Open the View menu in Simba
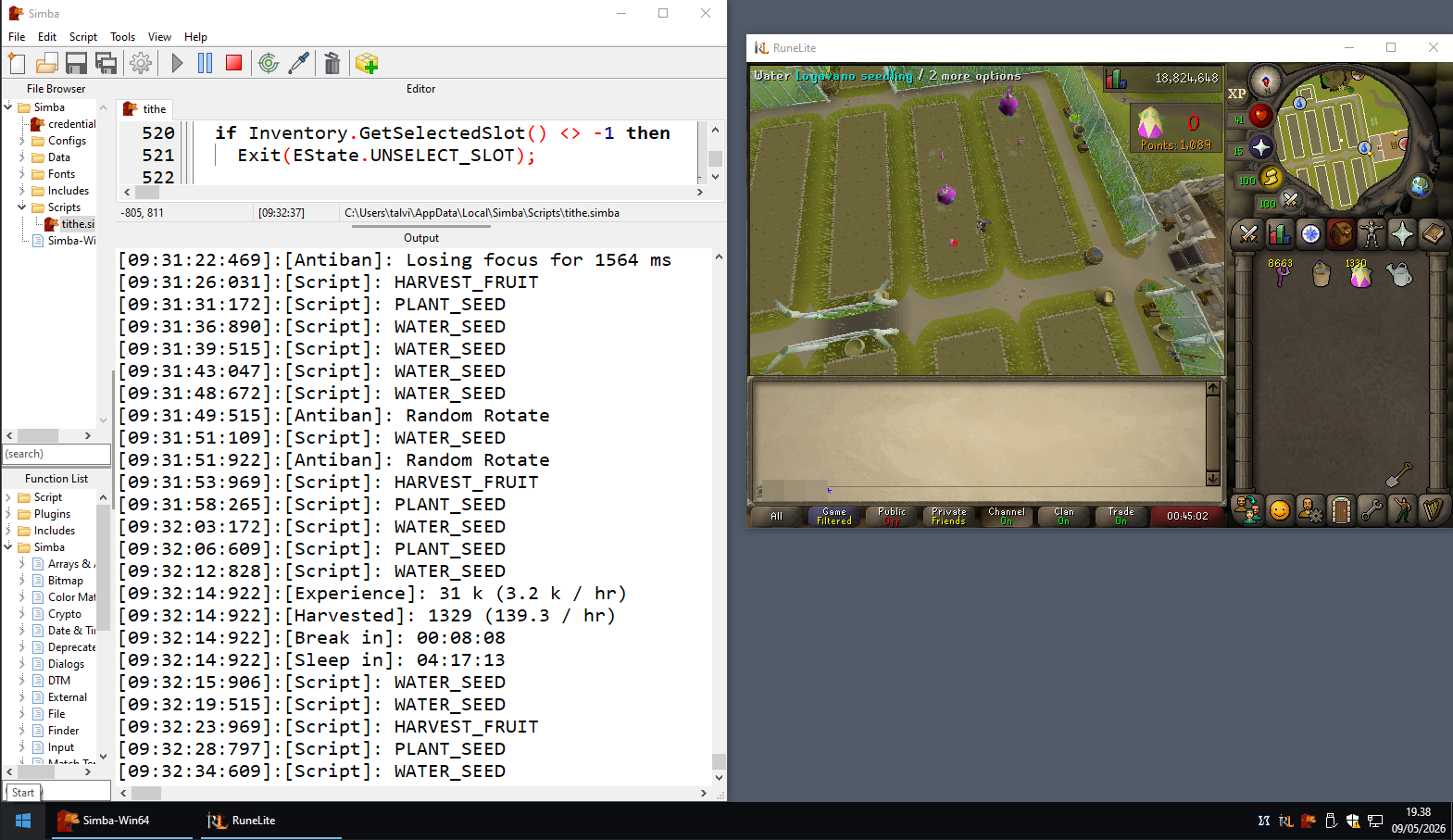Viewport: 1453px width, 840px height. tap(159, 37)
